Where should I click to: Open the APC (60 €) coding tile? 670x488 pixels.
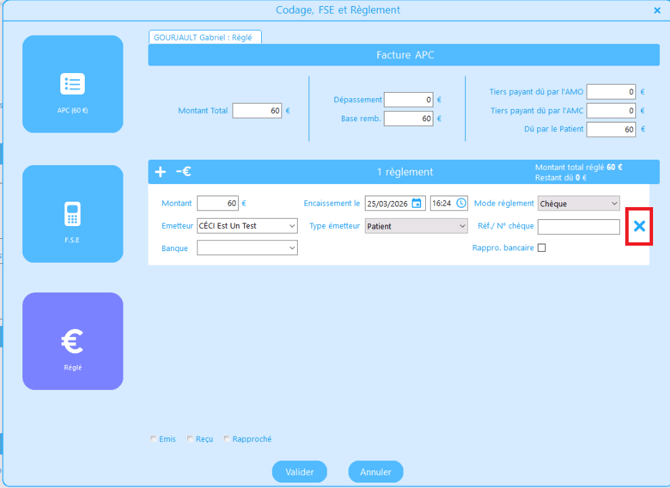(x=73, y=85)
